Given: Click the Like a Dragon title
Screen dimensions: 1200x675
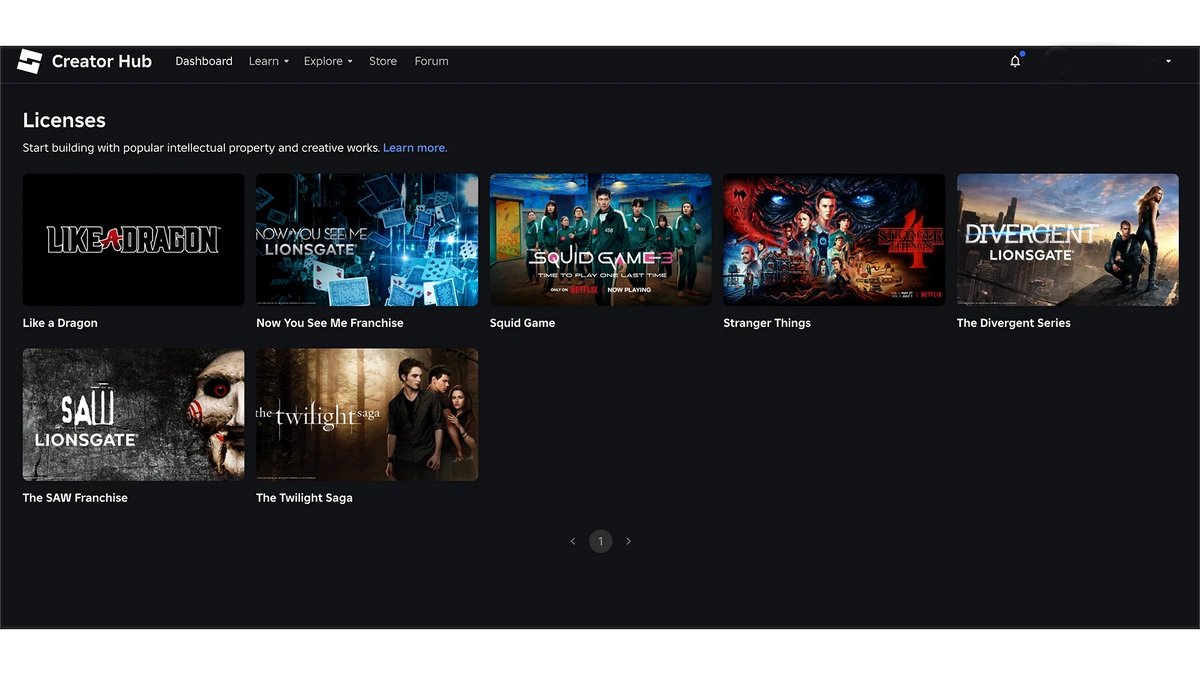Looking at the screenshot, I should click(x=60, y=323).
